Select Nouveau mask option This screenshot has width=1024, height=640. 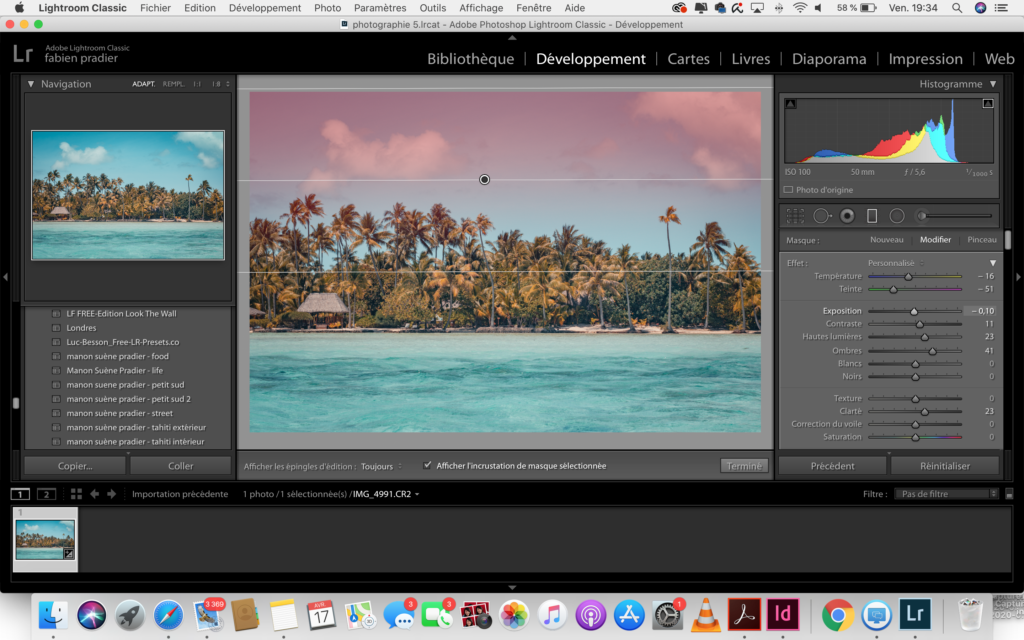pyautogui.click(x=886, y=240)
